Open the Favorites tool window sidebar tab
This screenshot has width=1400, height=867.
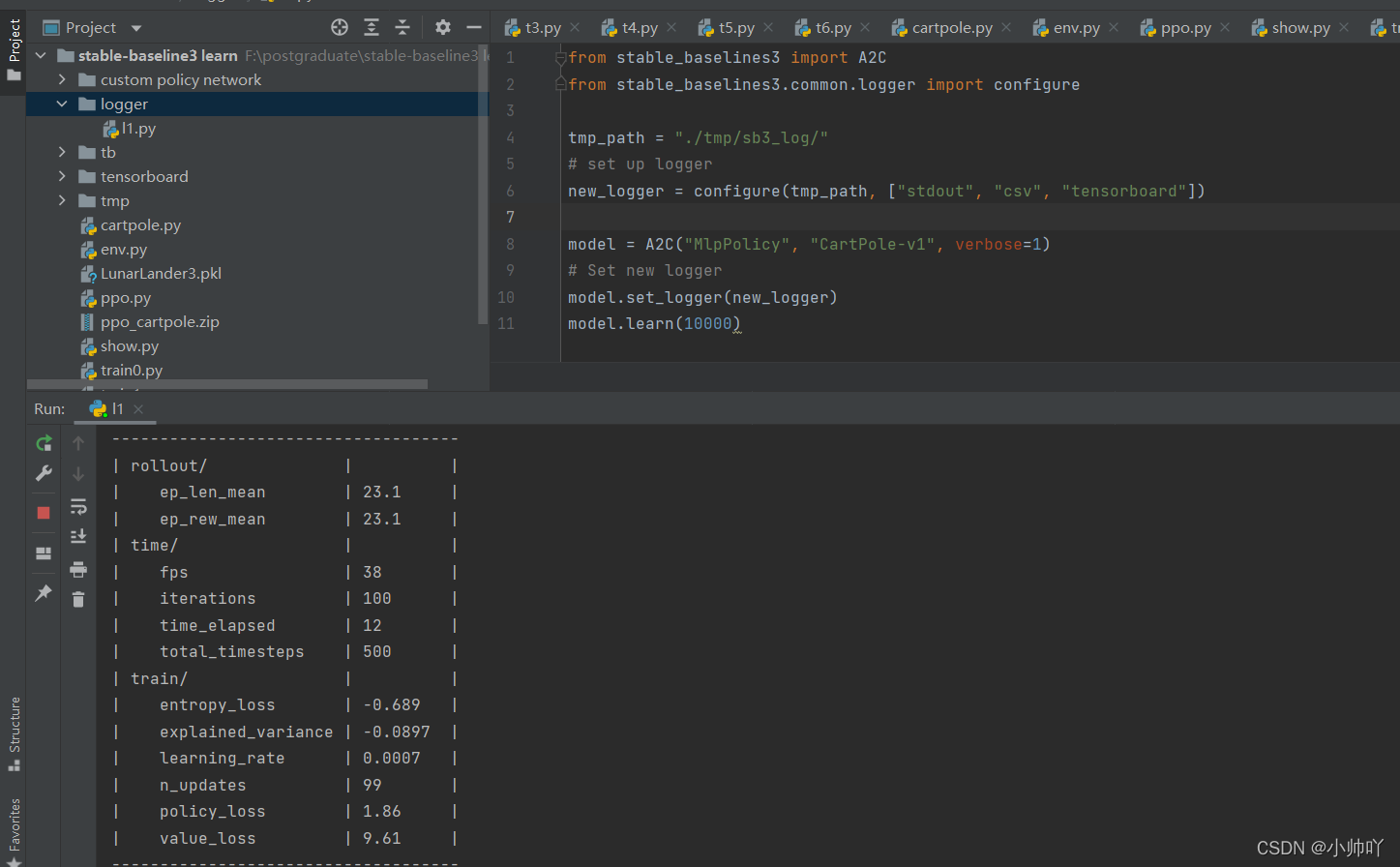pos(14,831)
